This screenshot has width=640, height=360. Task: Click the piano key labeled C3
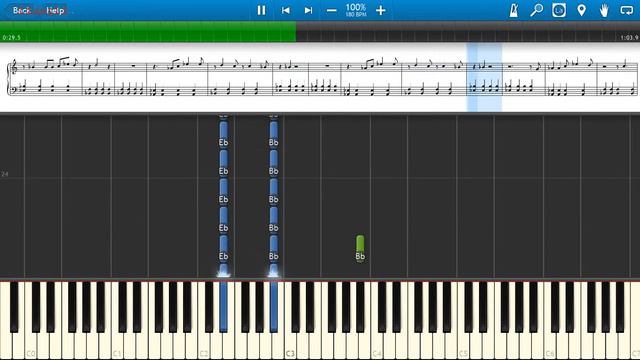tap(290, 321)
